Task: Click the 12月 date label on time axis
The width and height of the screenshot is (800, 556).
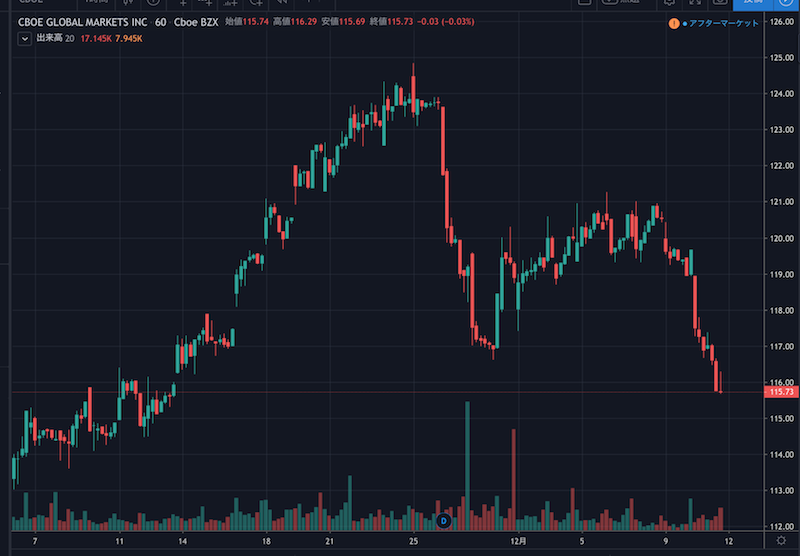Action: tap(518, 541)
